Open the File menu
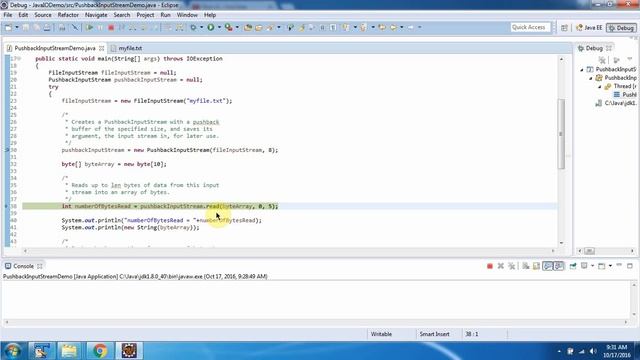This screenshot has height=360, width=640. pyautogui.click(x=8, y=15)
